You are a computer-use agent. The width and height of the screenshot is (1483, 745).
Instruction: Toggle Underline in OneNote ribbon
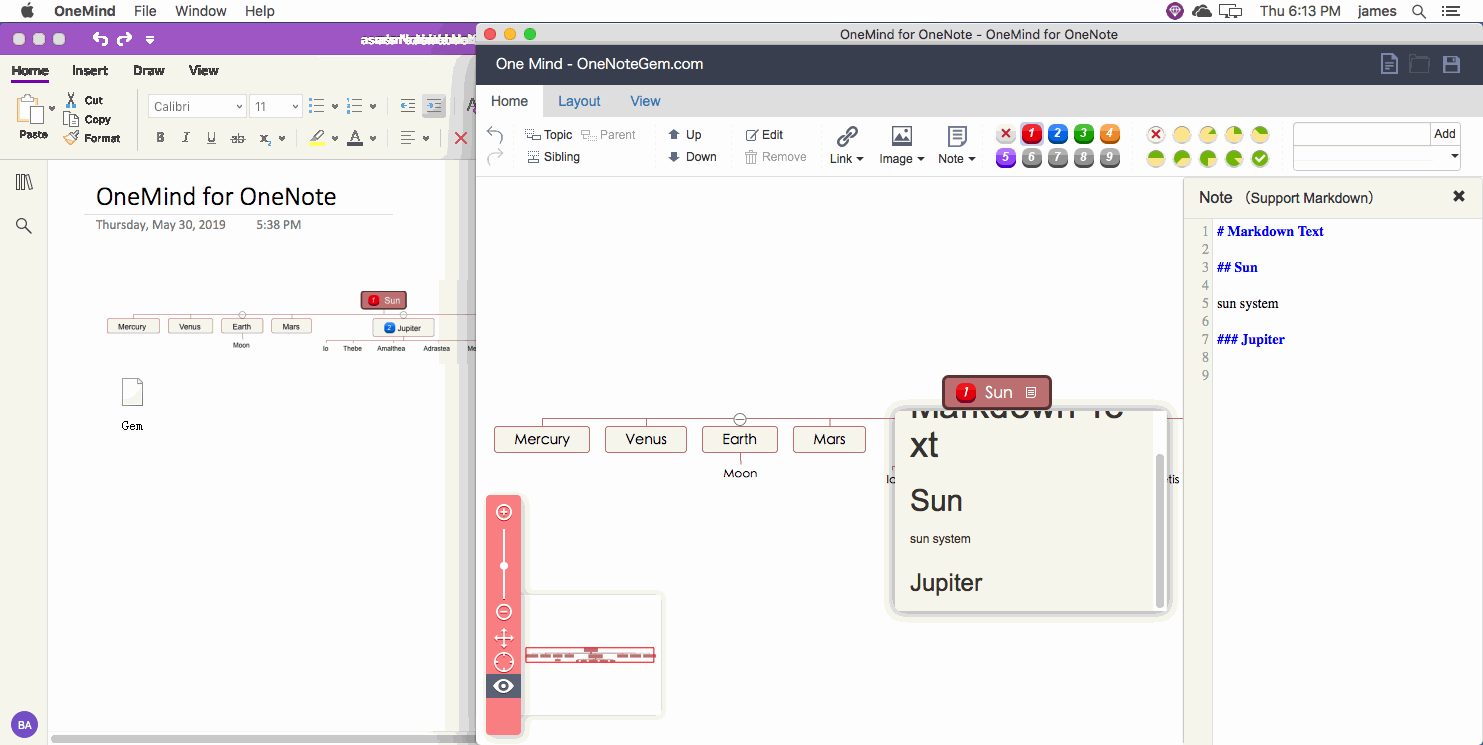coord(211,138)
